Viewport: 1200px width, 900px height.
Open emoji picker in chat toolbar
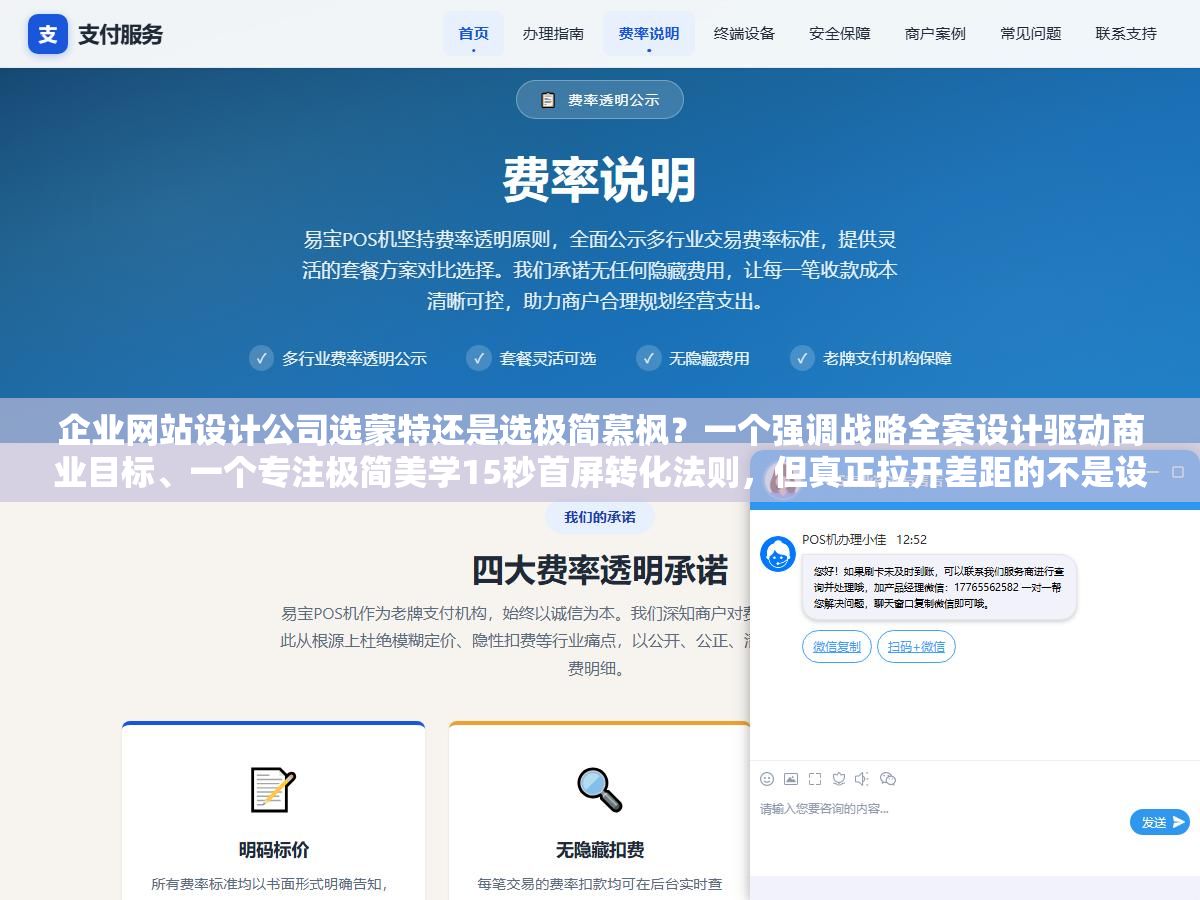coord(767,779)
